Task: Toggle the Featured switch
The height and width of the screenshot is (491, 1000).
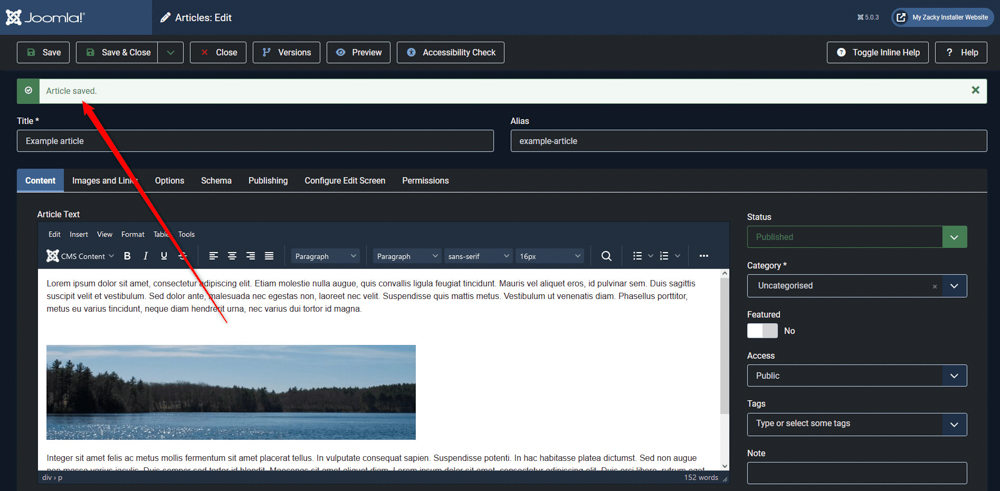Action: 762,330
